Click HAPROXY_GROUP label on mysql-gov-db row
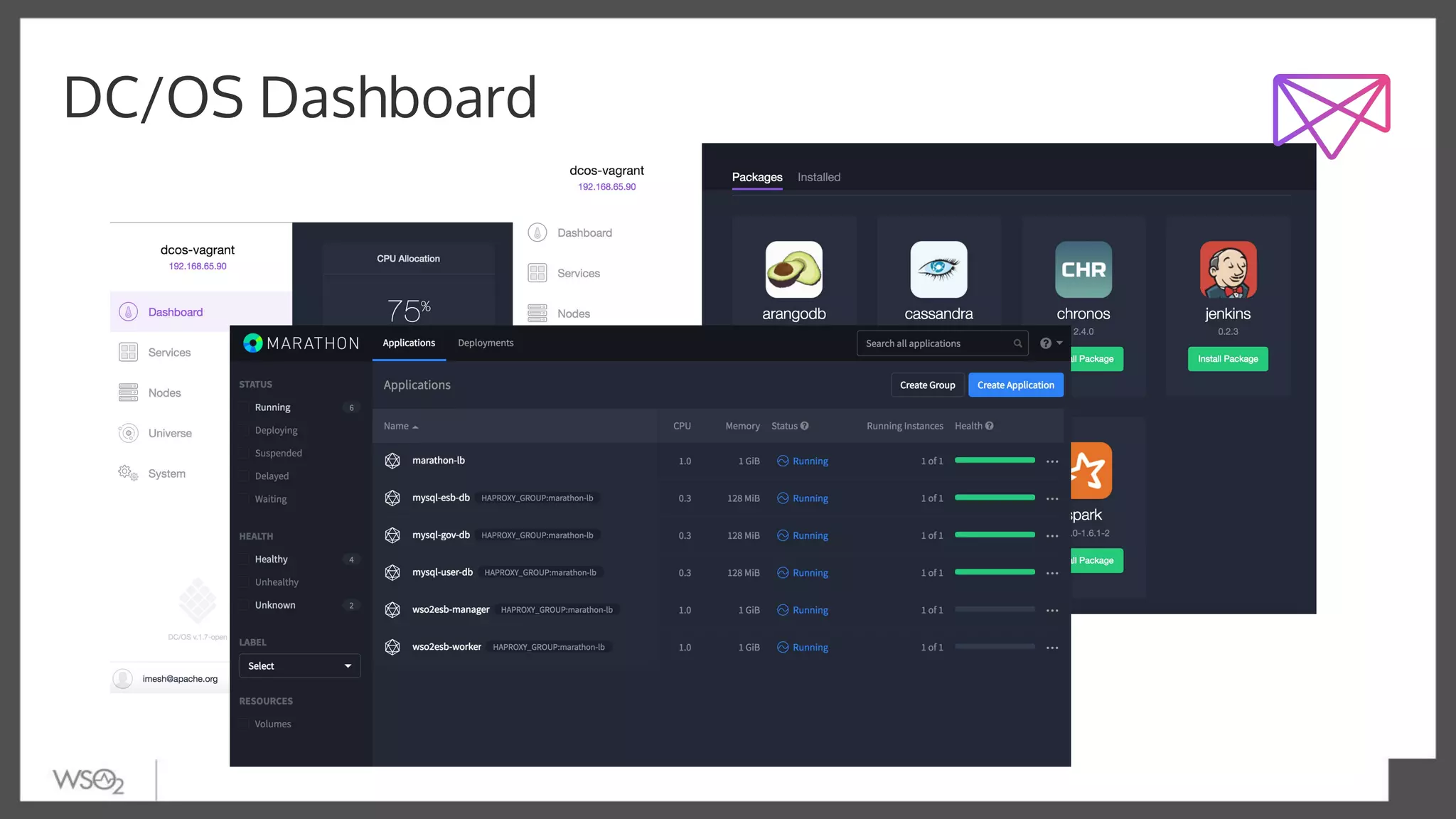 (x=537, y=535)
